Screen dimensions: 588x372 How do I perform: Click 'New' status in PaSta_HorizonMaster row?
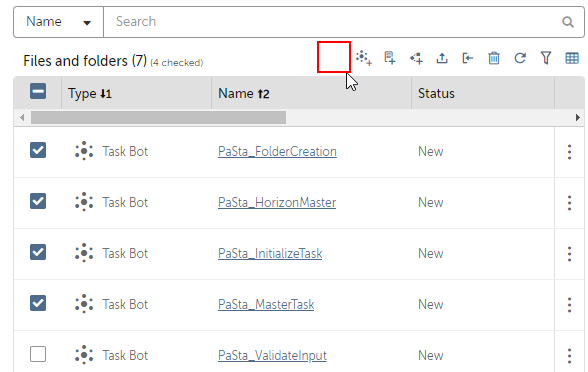click(x=430, y=202)
